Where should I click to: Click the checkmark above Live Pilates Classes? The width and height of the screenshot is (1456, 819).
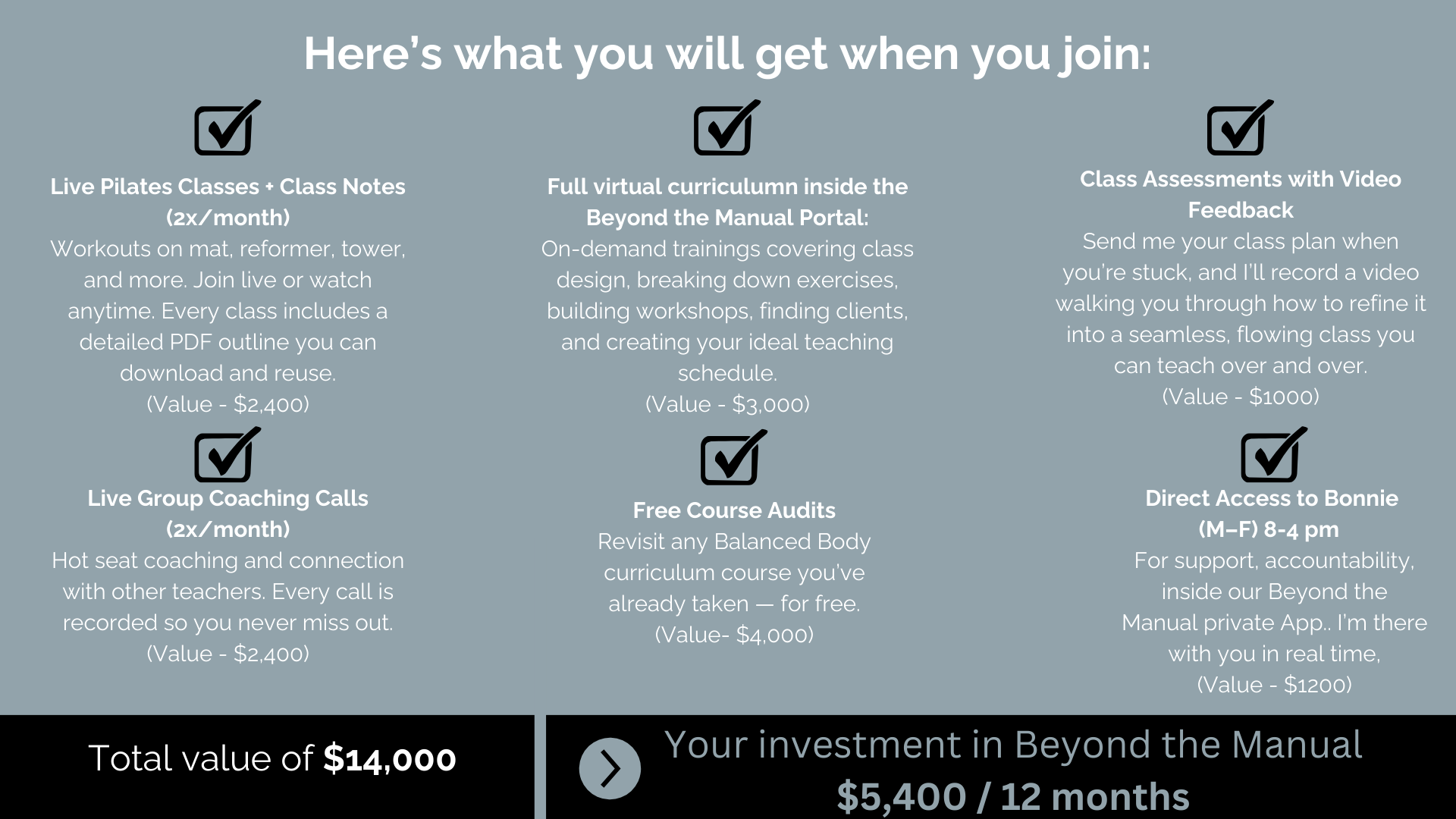[x=226, y=129]
